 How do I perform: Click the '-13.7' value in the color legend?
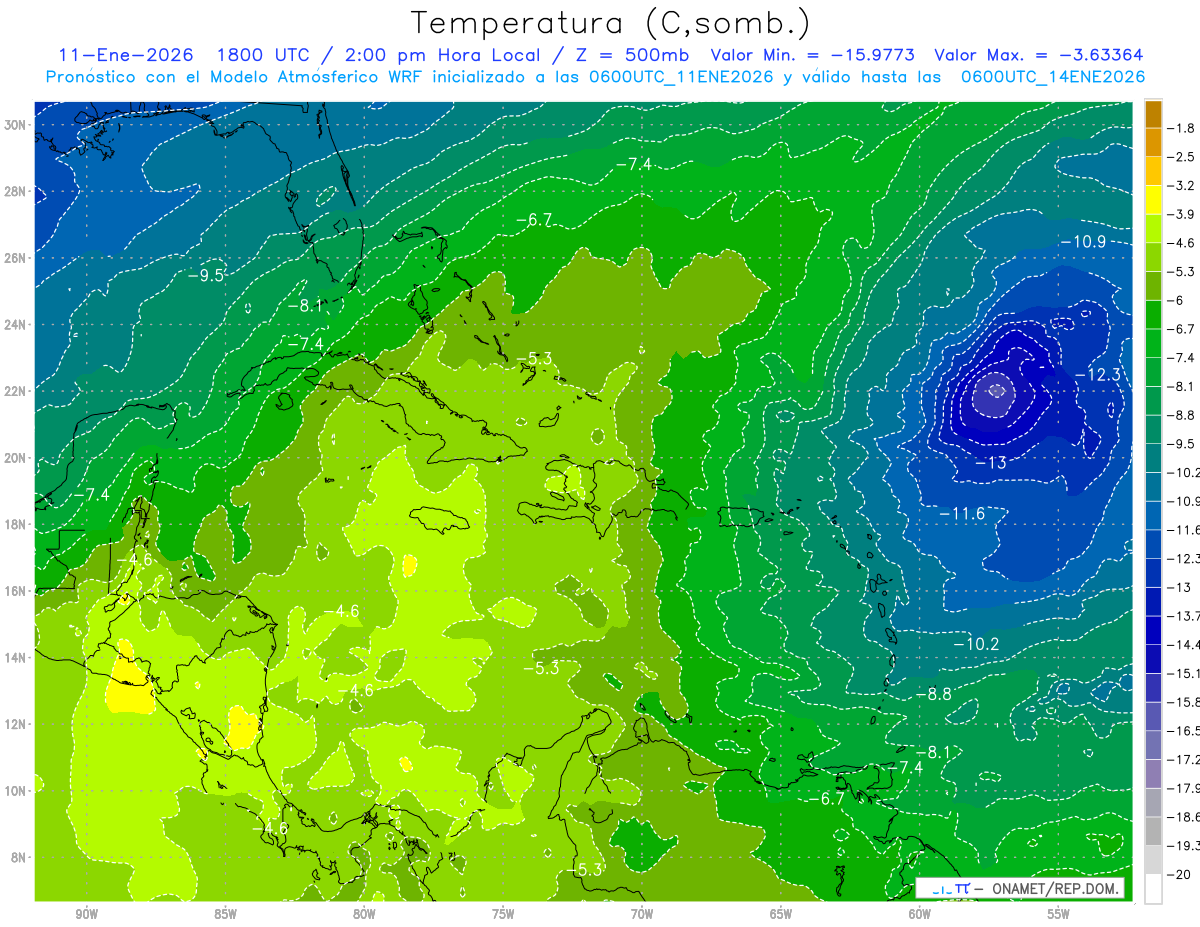tap(1184, 616)
